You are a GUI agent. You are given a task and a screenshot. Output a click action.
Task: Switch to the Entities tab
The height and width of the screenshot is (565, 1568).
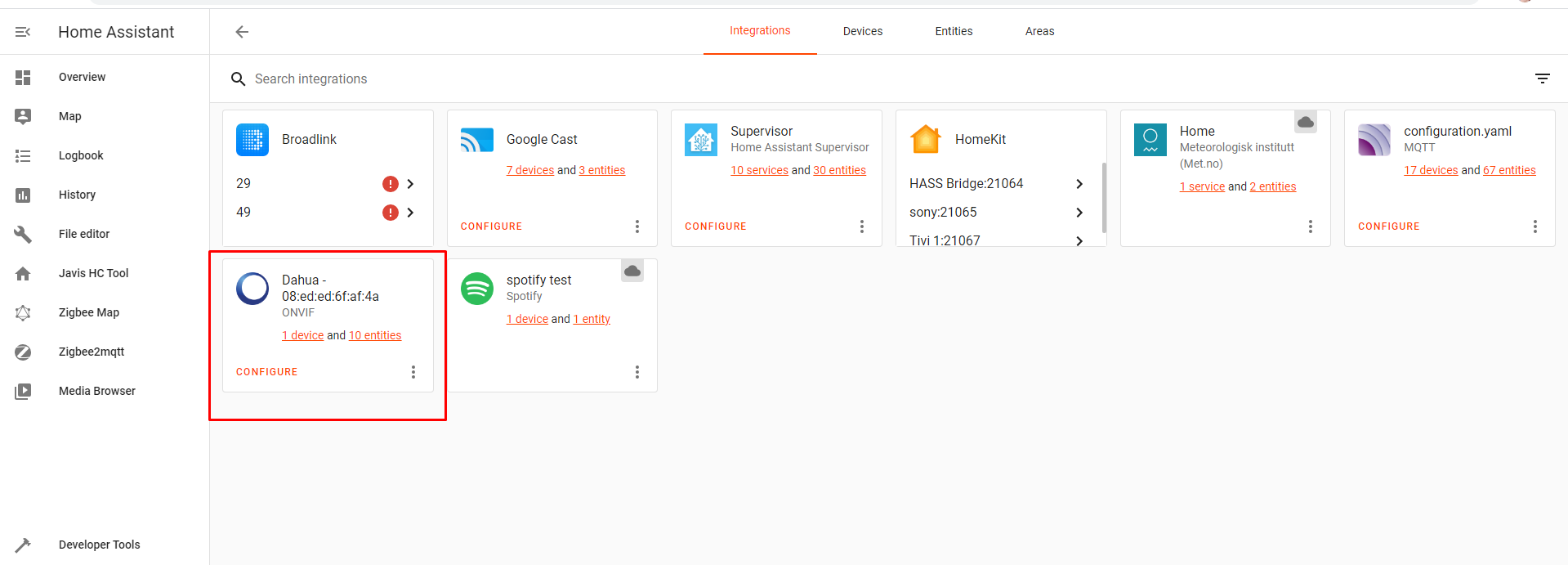point(954,31)
